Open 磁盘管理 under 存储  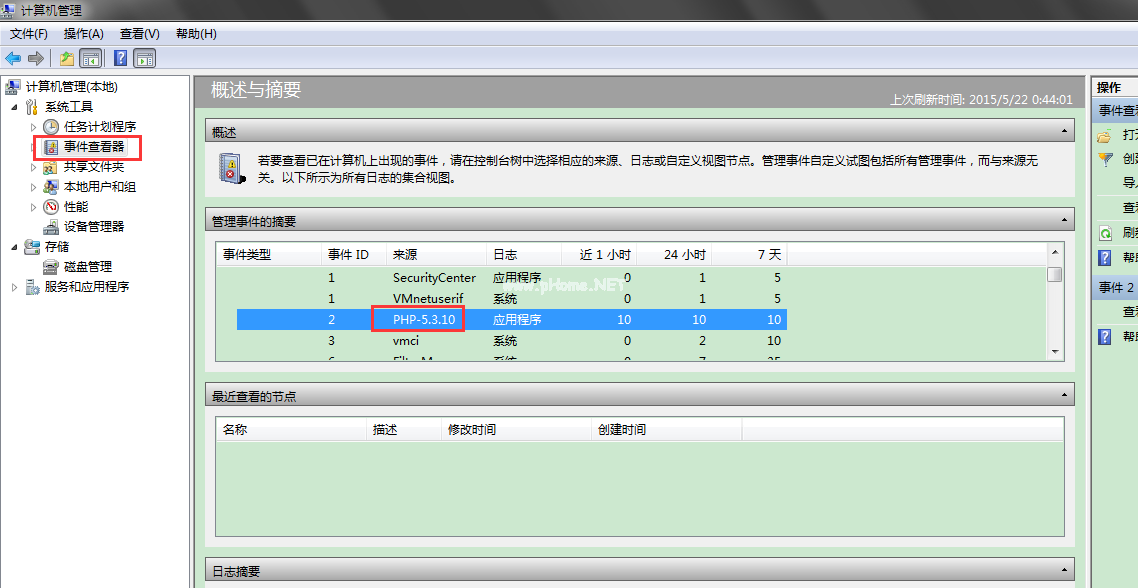88,267
